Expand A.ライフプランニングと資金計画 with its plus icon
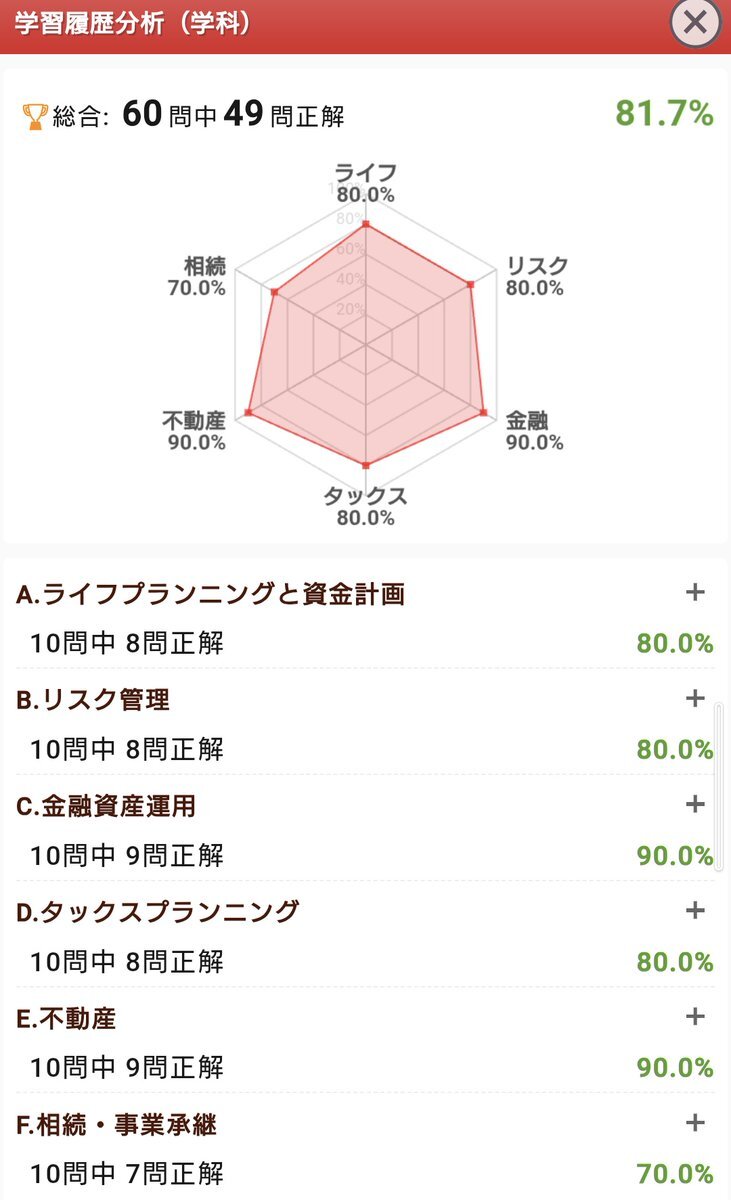The height and width of the screenshot is (1200, 731). click(x=695, y=592)
